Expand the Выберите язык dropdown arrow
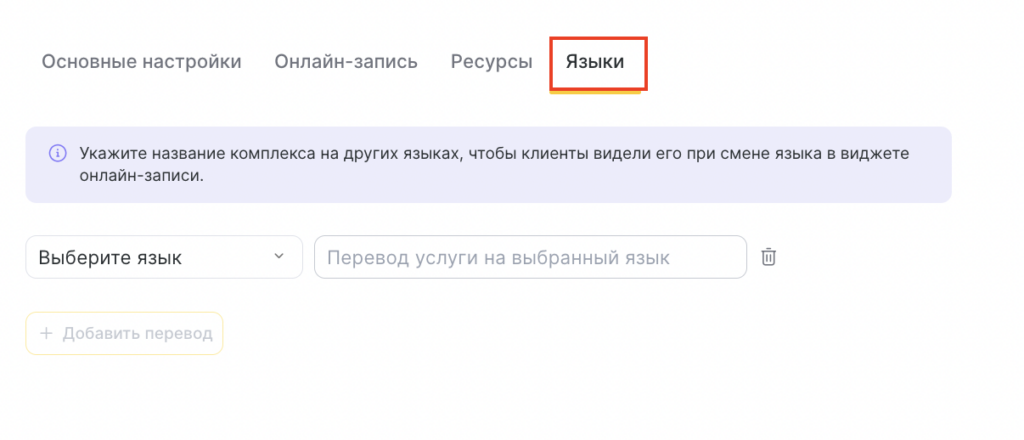Viewport: 1024px width, 440px height. point(279,257)
